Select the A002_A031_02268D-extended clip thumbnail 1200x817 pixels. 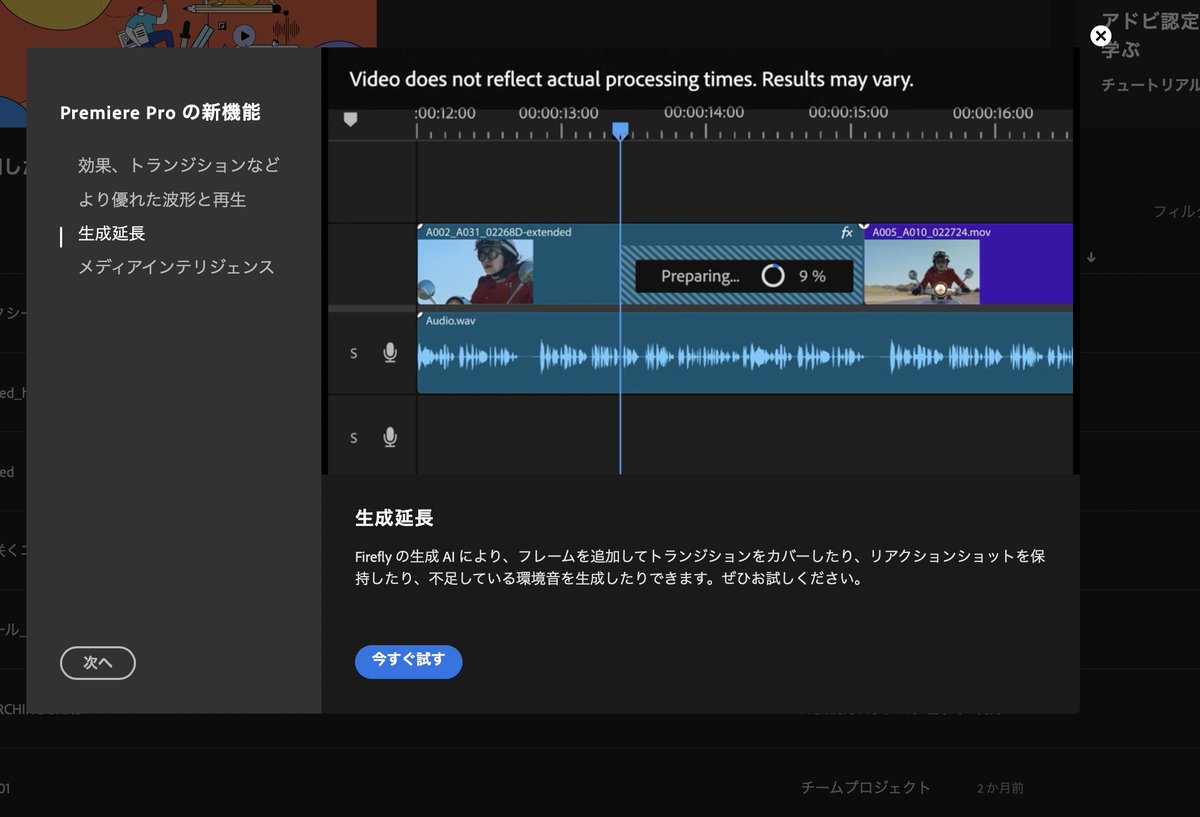pos(475,271)
